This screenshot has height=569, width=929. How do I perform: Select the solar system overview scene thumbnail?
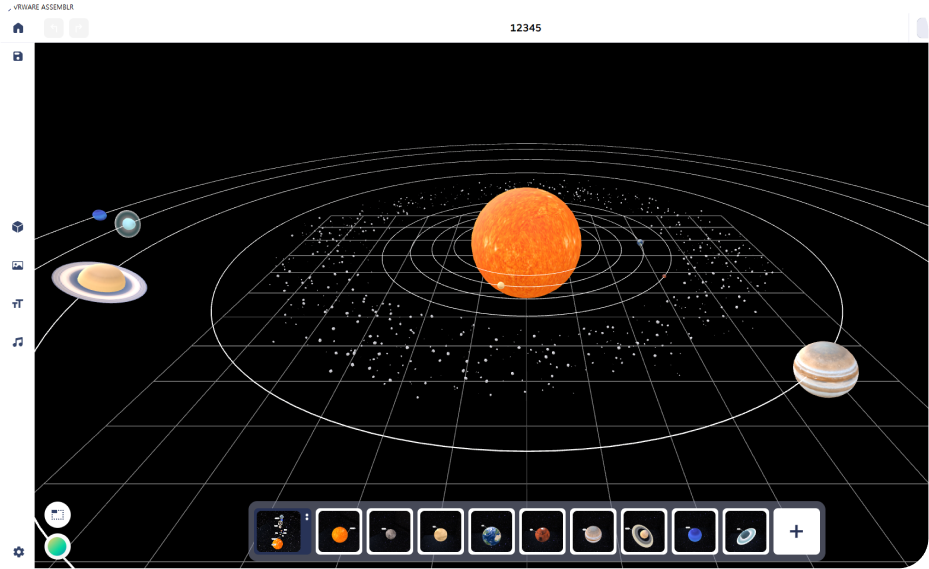(x=278, y=532)
